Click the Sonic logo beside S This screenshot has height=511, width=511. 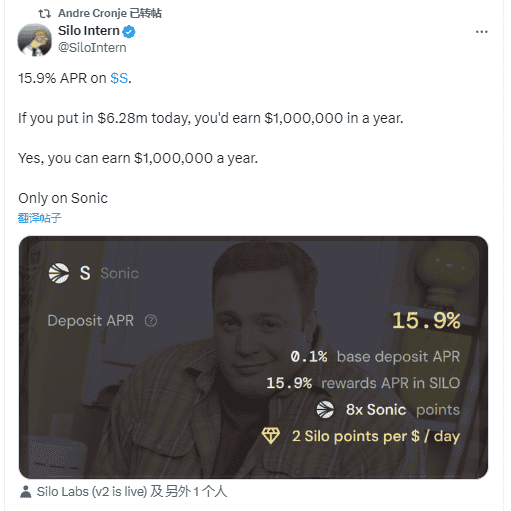pyautogui.click(x=59, y=273)
